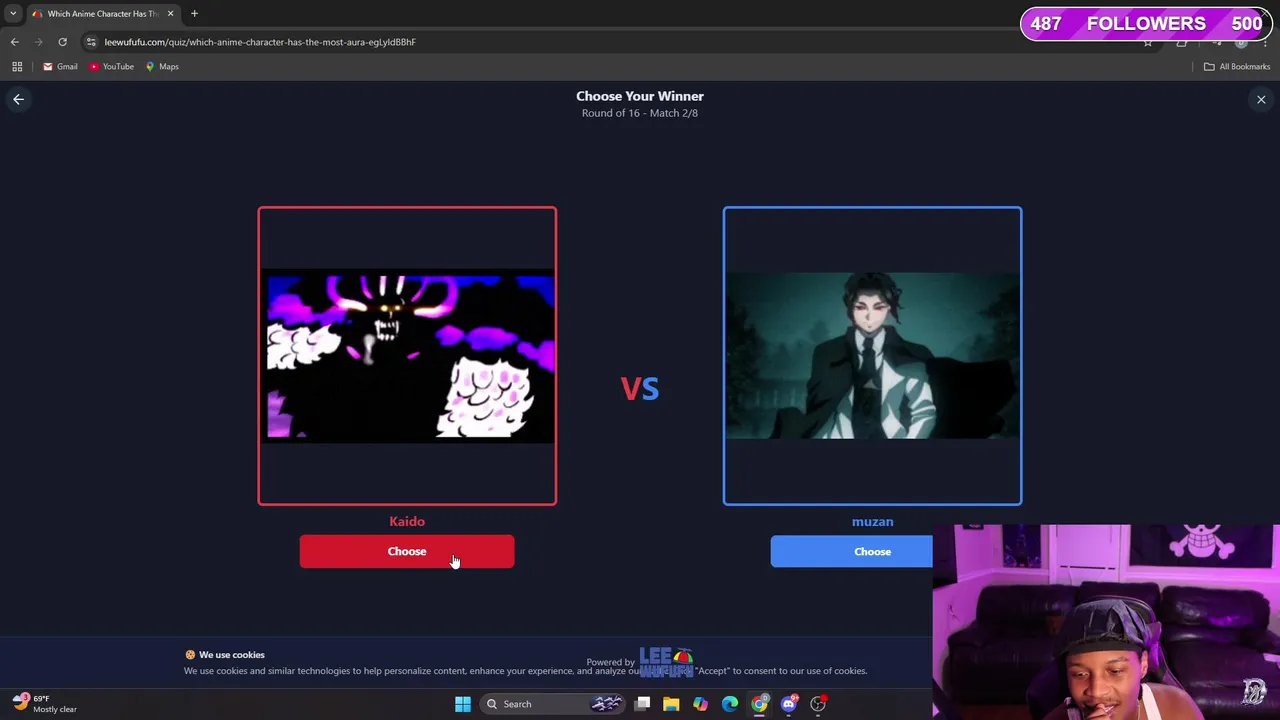Open a new browser tab
Viewport: 1280px width, 720px height.
[194, 14]
